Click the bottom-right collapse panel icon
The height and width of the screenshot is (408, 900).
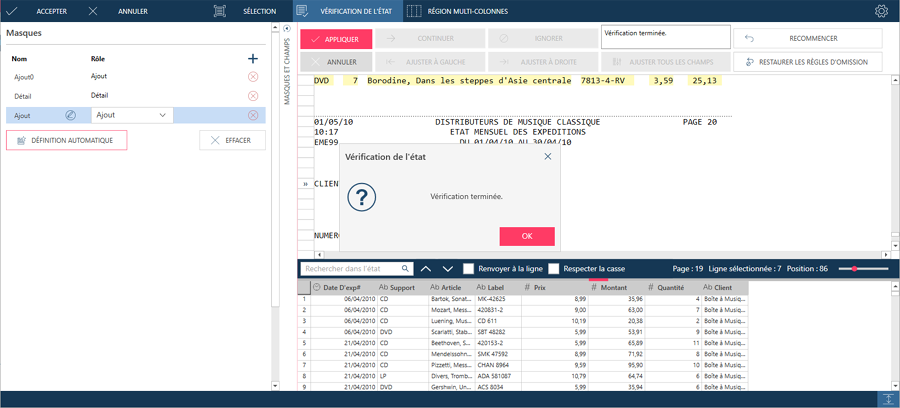pyautogui.click(x=887, y=399)
